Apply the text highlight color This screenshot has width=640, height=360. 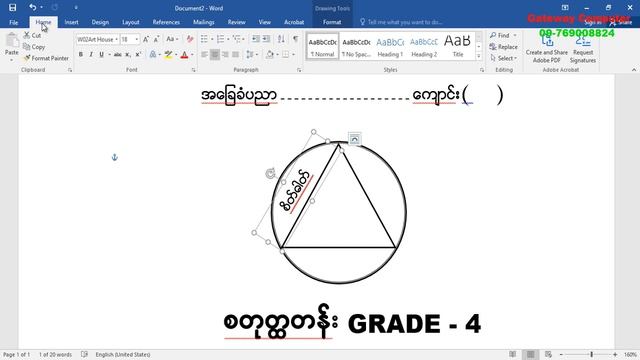[168, 55]
